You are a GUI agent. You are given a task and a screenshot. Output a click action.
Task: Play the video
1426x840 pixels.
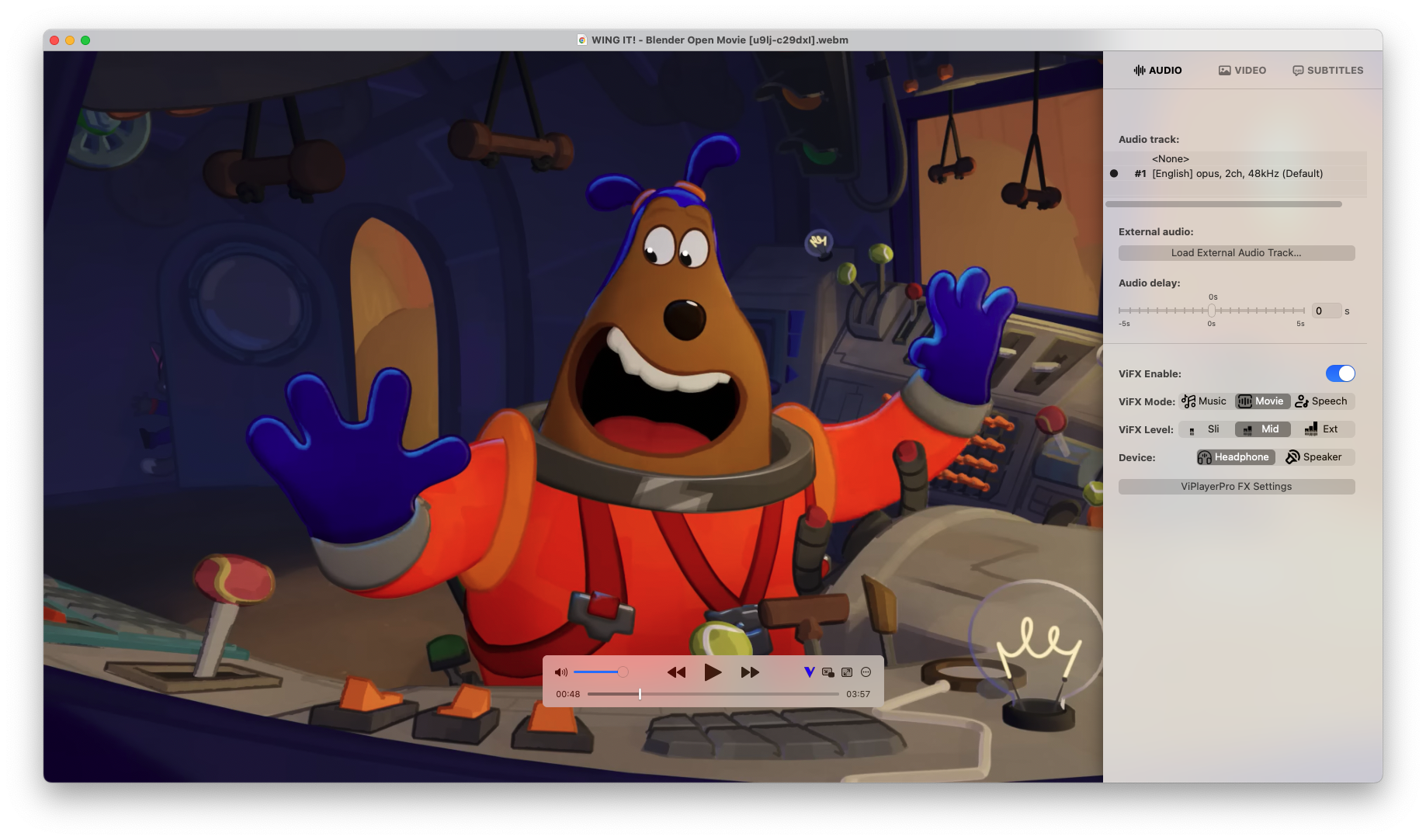click(x=713, y=672)
